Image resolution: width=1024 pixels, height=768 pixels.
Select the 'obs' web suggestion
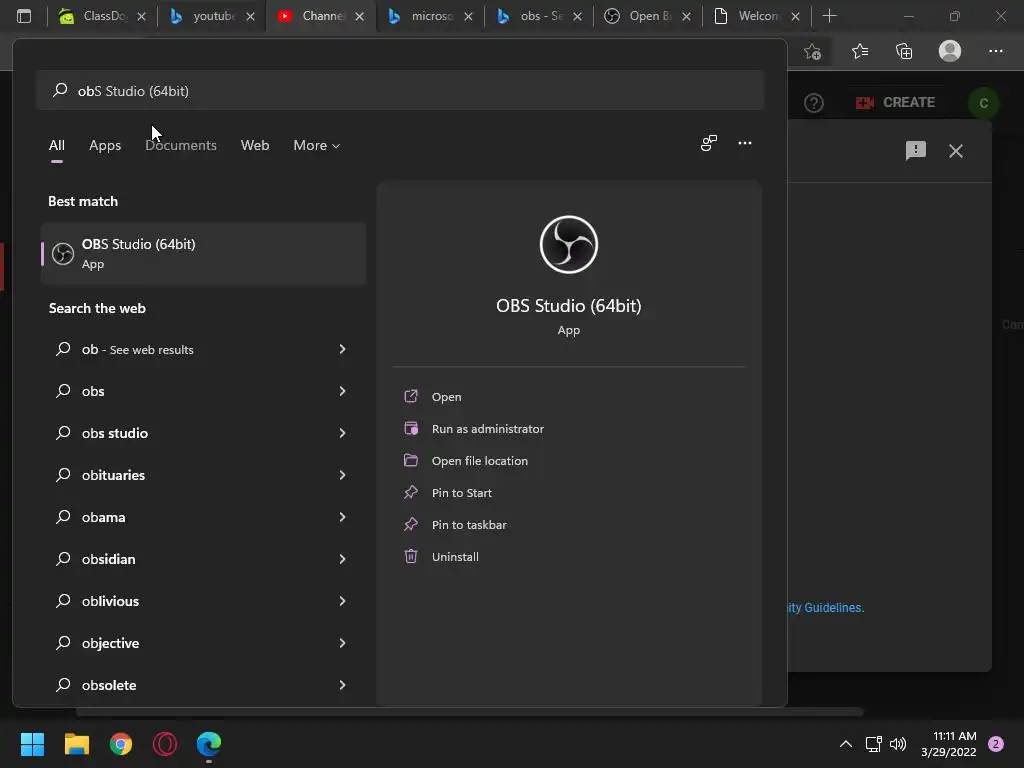pos(203,391)
